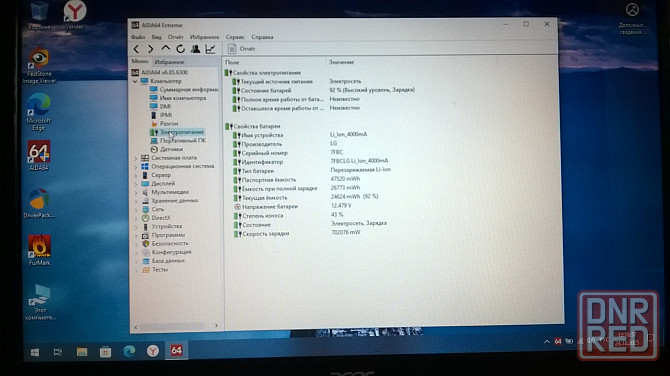The height and width of the screenshot is (376, 670).
Task: Select the Скорость зарядки row
Action: point(297,233)
